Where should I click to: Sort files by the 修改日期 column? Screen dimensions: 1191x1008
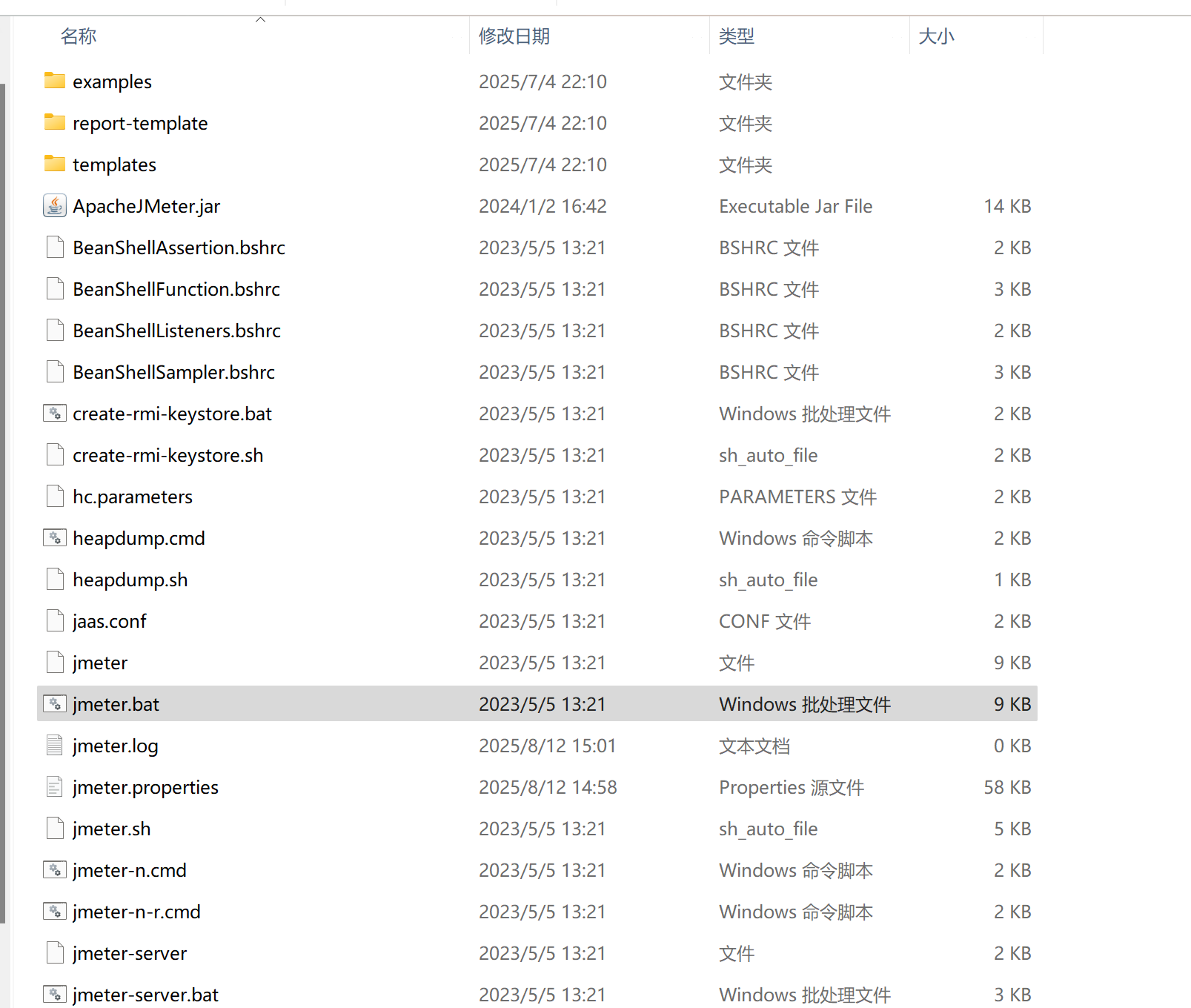coord(514,36)
